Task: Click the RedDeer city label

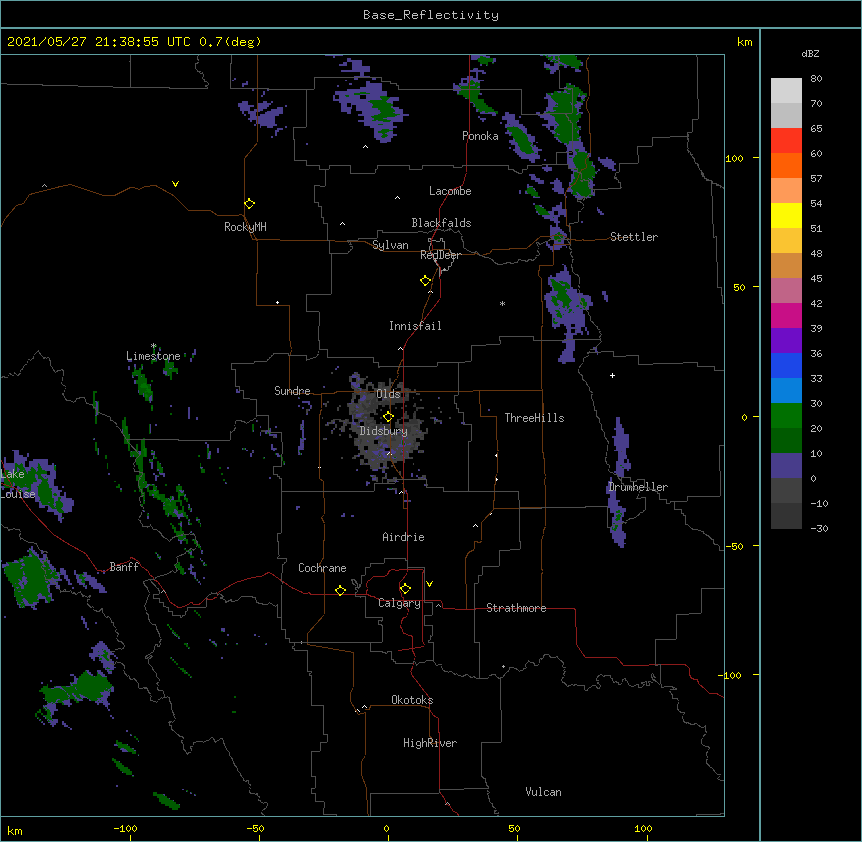Action: (x=440, y=255)
